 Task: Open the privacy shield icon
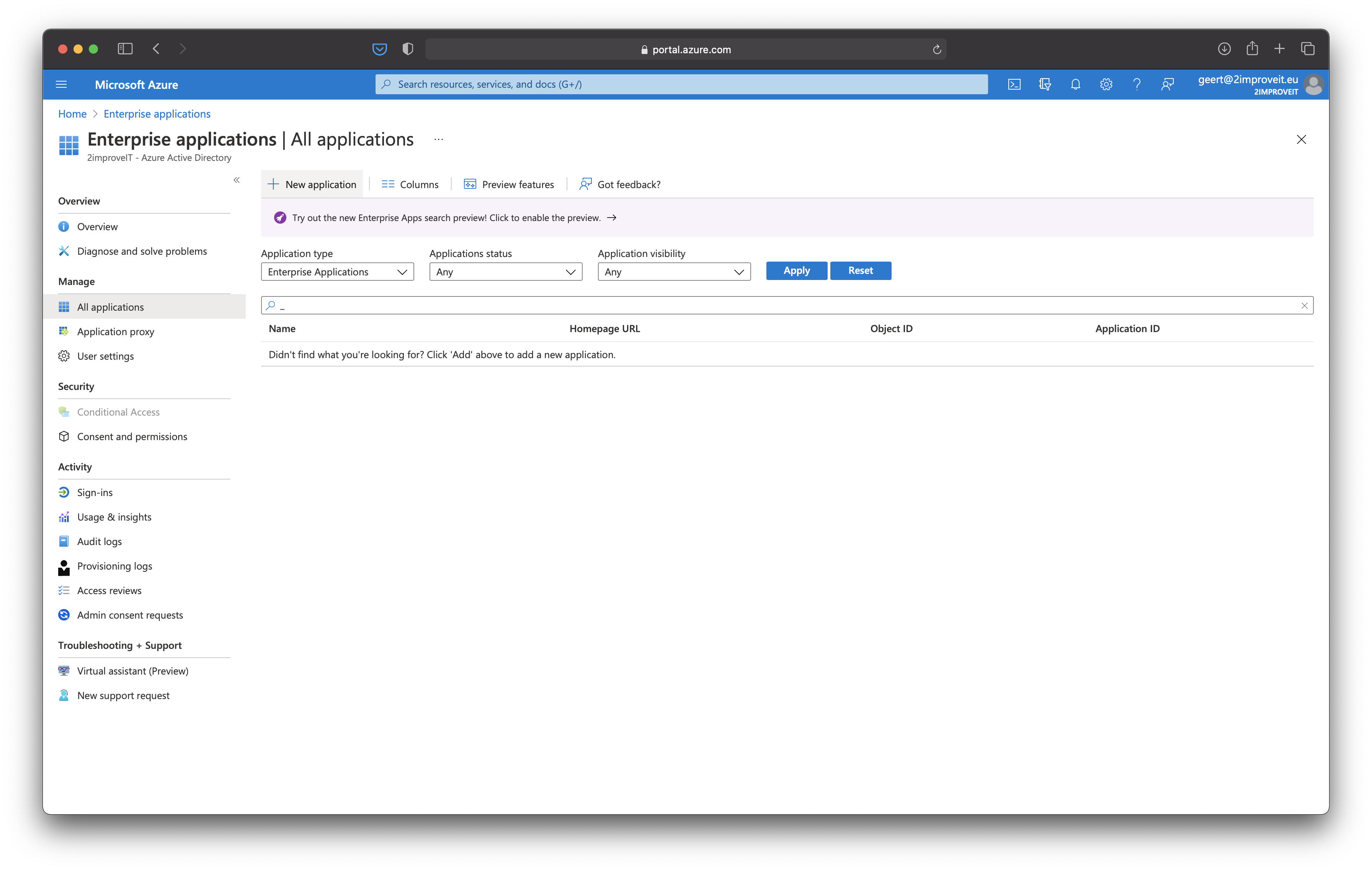[407, 49]
